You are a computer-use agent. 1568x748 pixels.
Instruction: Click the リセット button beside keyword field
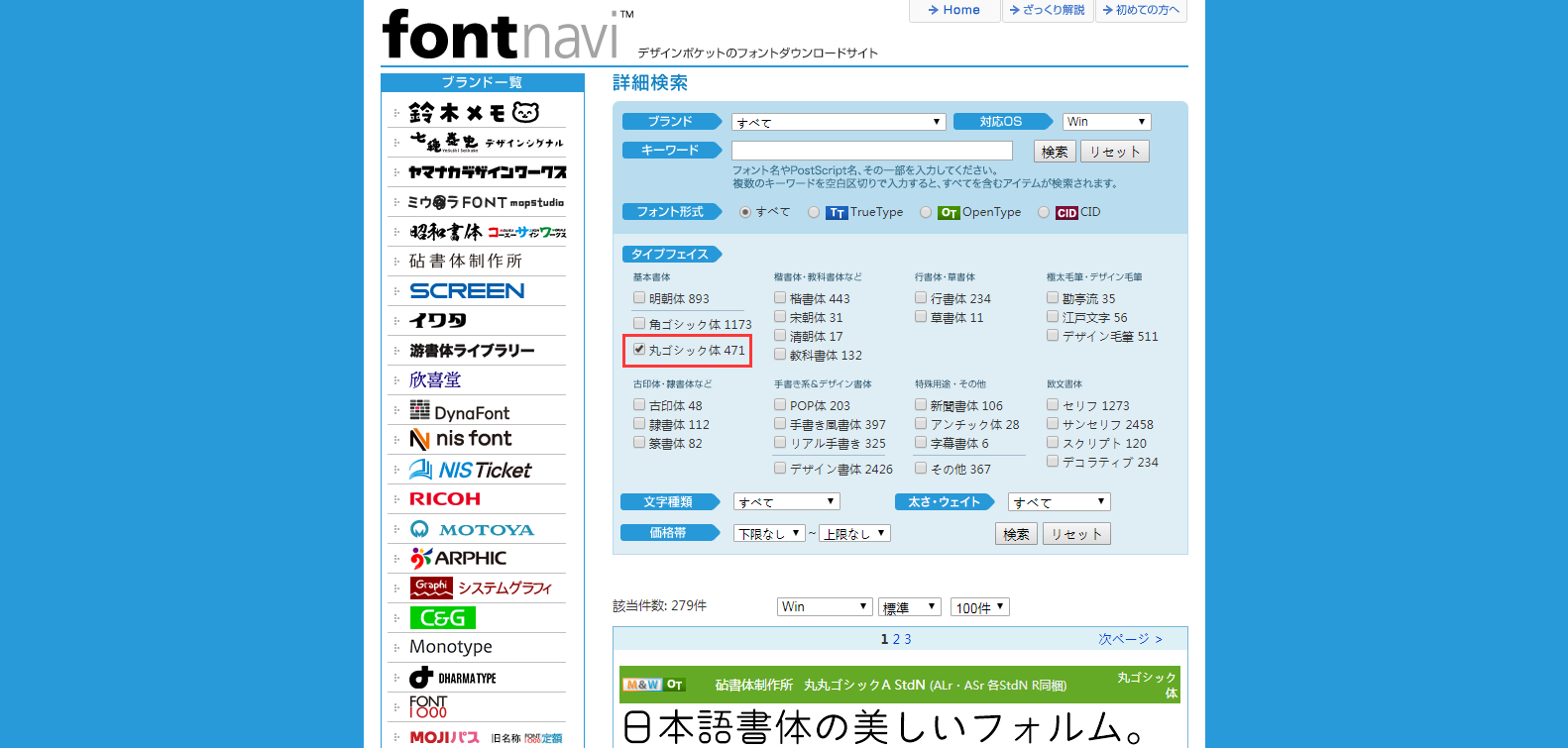1115,152
